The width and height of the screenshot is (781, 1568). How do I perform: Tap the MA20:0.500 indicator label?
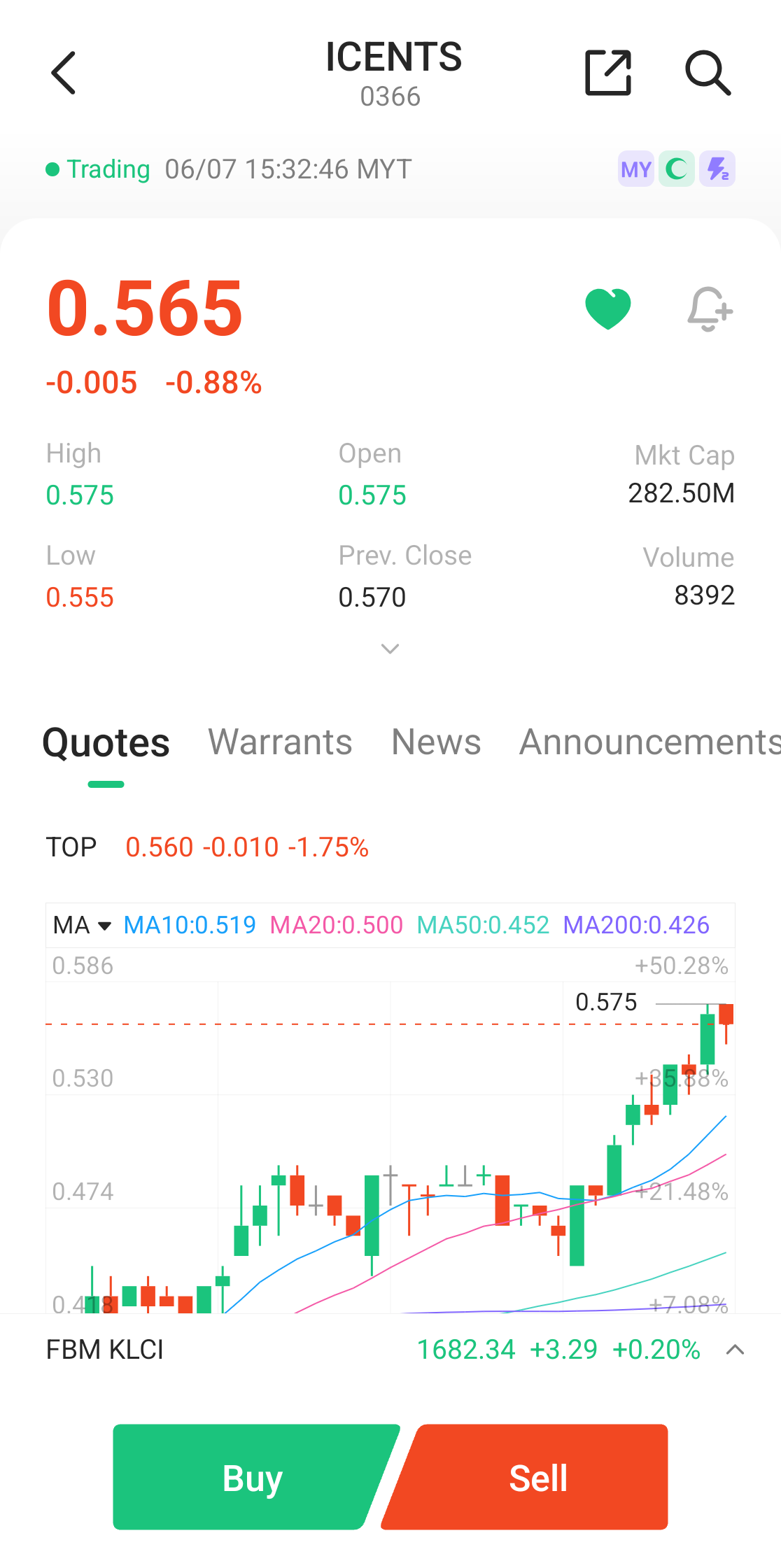(x=337, y=925)
